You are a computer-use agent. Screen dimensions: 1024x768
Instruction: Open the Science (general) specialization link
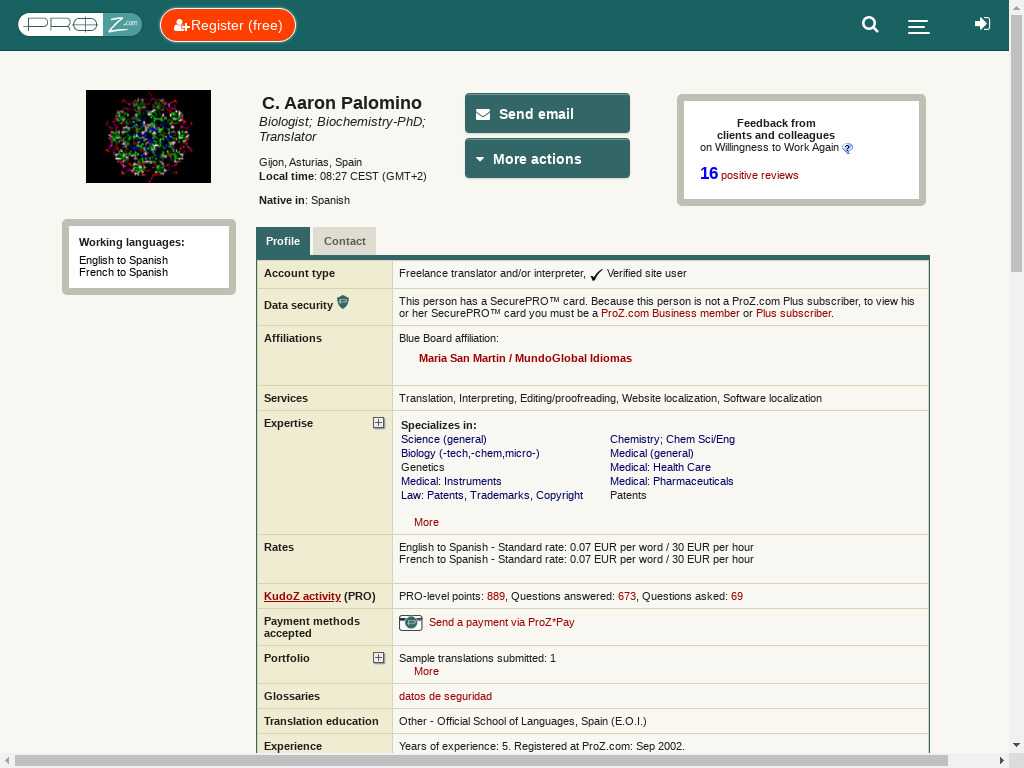(443, 440)
